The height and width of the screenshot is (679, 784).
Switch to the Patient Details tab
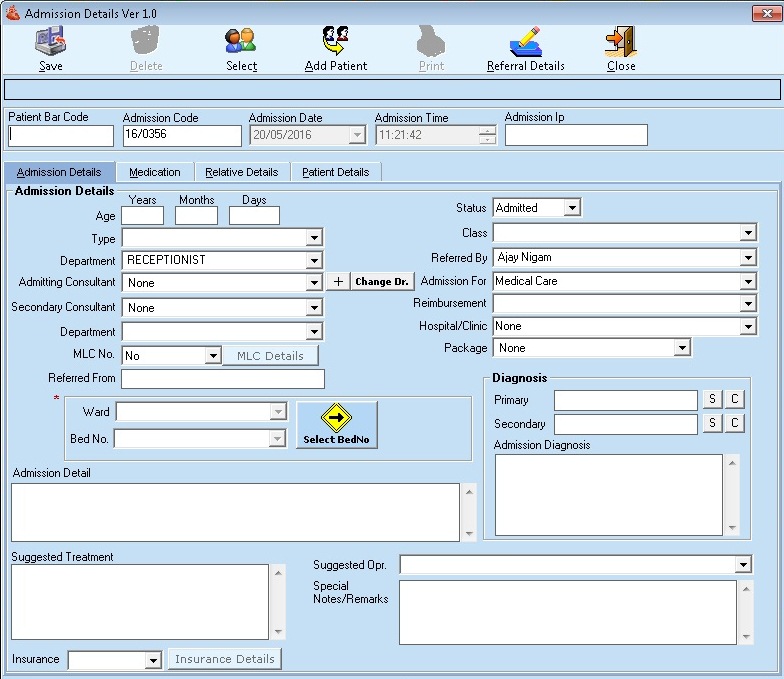click(335, 172)
